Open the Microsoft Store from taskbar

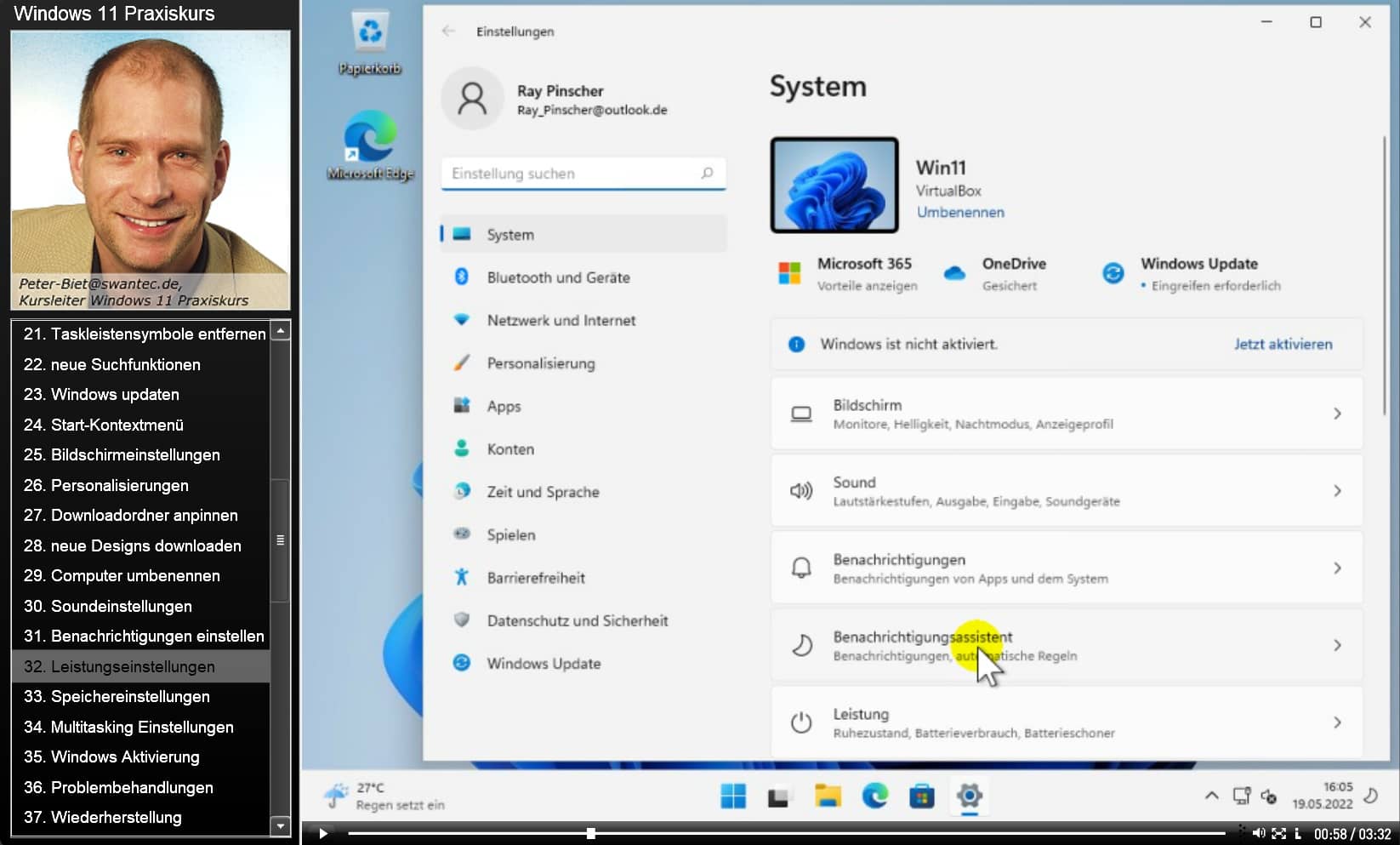click(921, 796)
